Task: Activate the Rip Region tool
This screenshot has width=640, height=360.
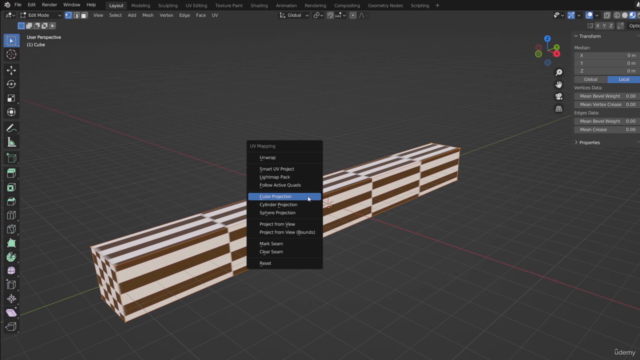Action: tap(11, 327)
